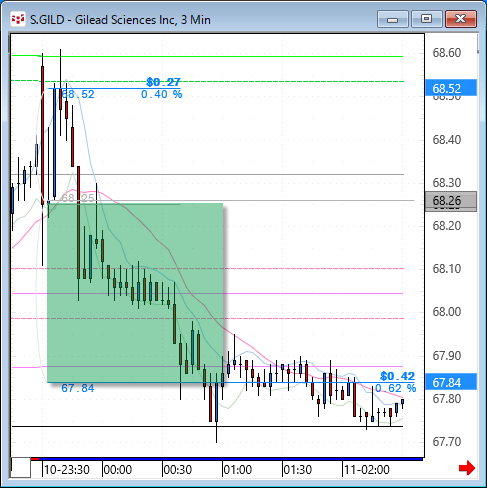Click the chart icon in title bar
Image resolution: width=487 pixels, height=488 pixels.
[x=18, y=20]
